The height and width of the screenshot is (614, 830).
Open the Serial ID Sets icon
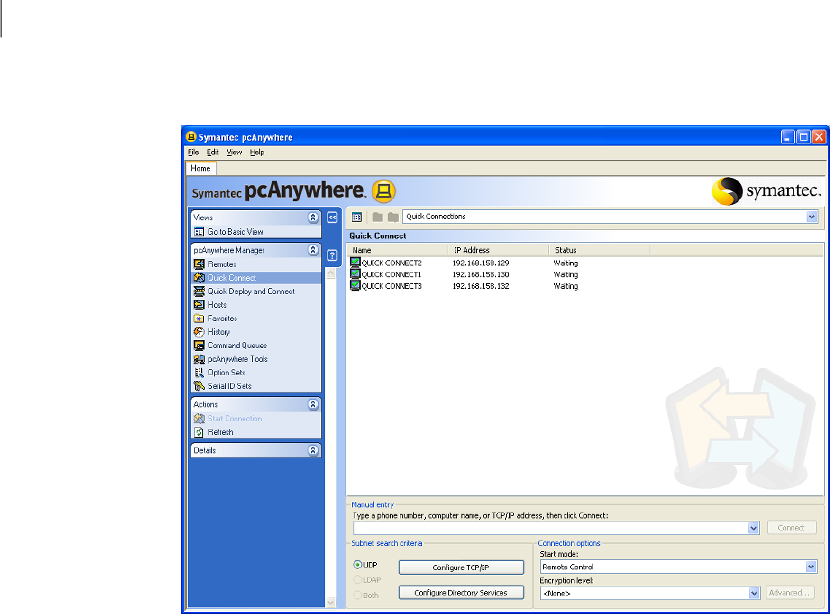pos(199,386)
